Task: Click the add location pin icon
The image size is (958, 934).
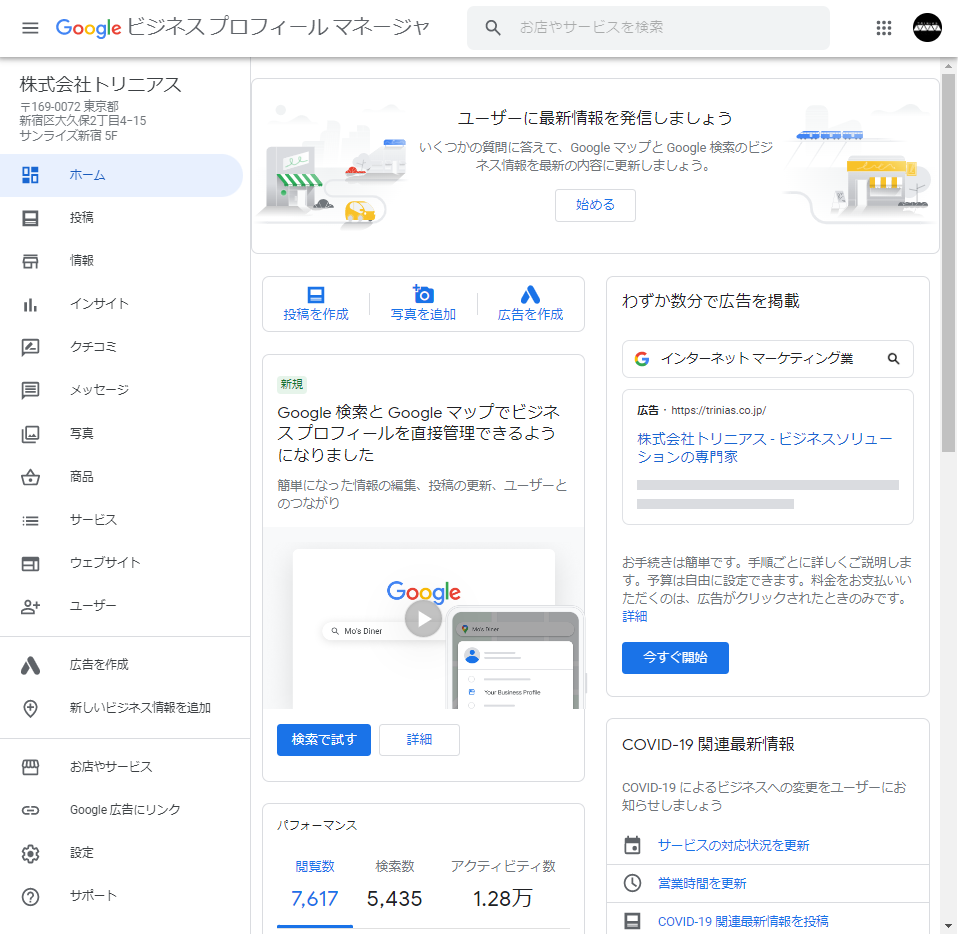Action: [x=31, y=708]
